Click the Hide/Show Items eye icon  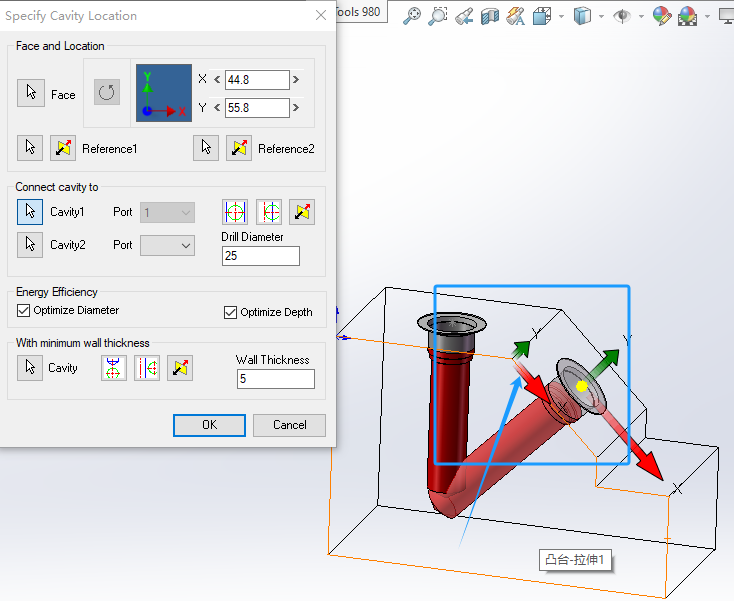[622, 16]
